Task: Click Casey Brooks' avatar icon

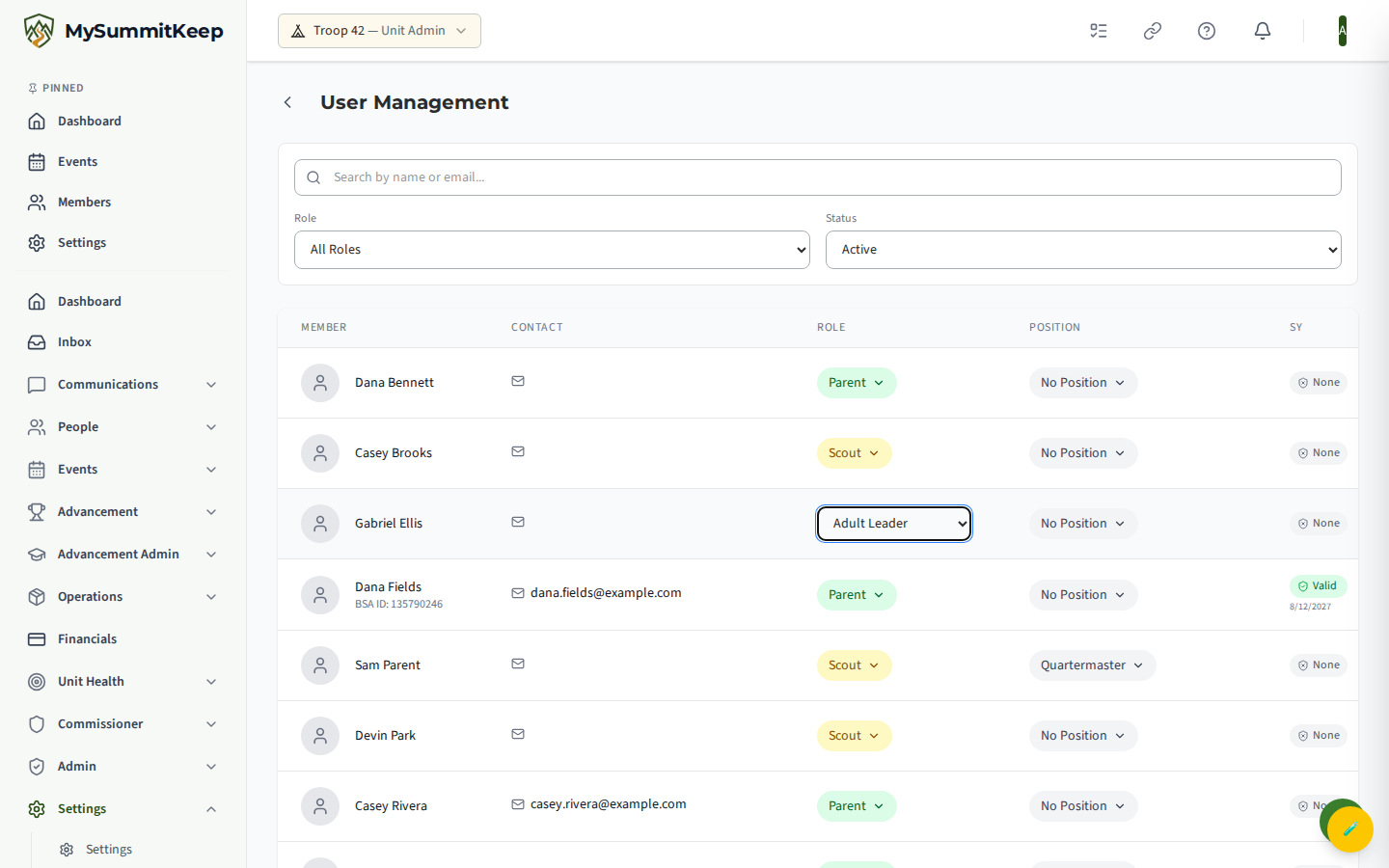Action: 320,453
